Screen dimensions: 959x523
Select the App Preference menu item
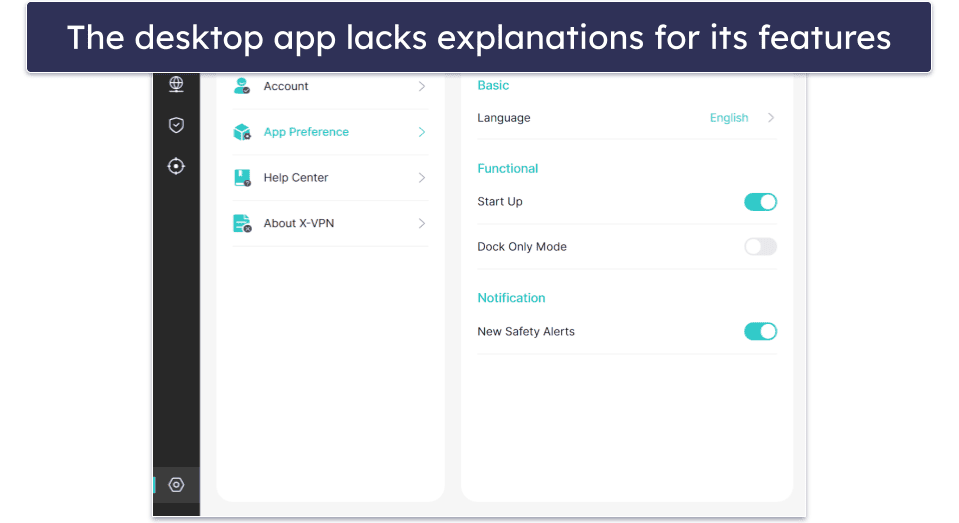pyautogui.click(x=330, y=132)
